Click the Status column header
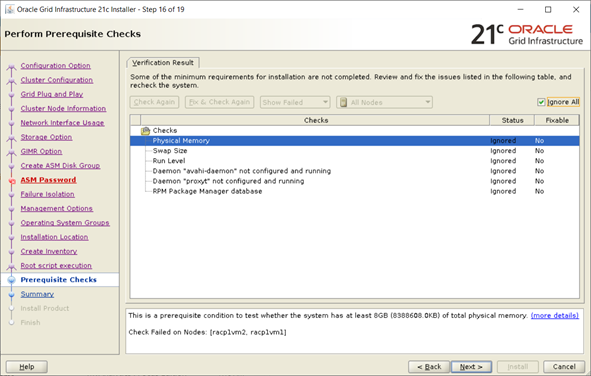Image resolution: width=591 pixels, height=376 pixels. tap(512, 120)
